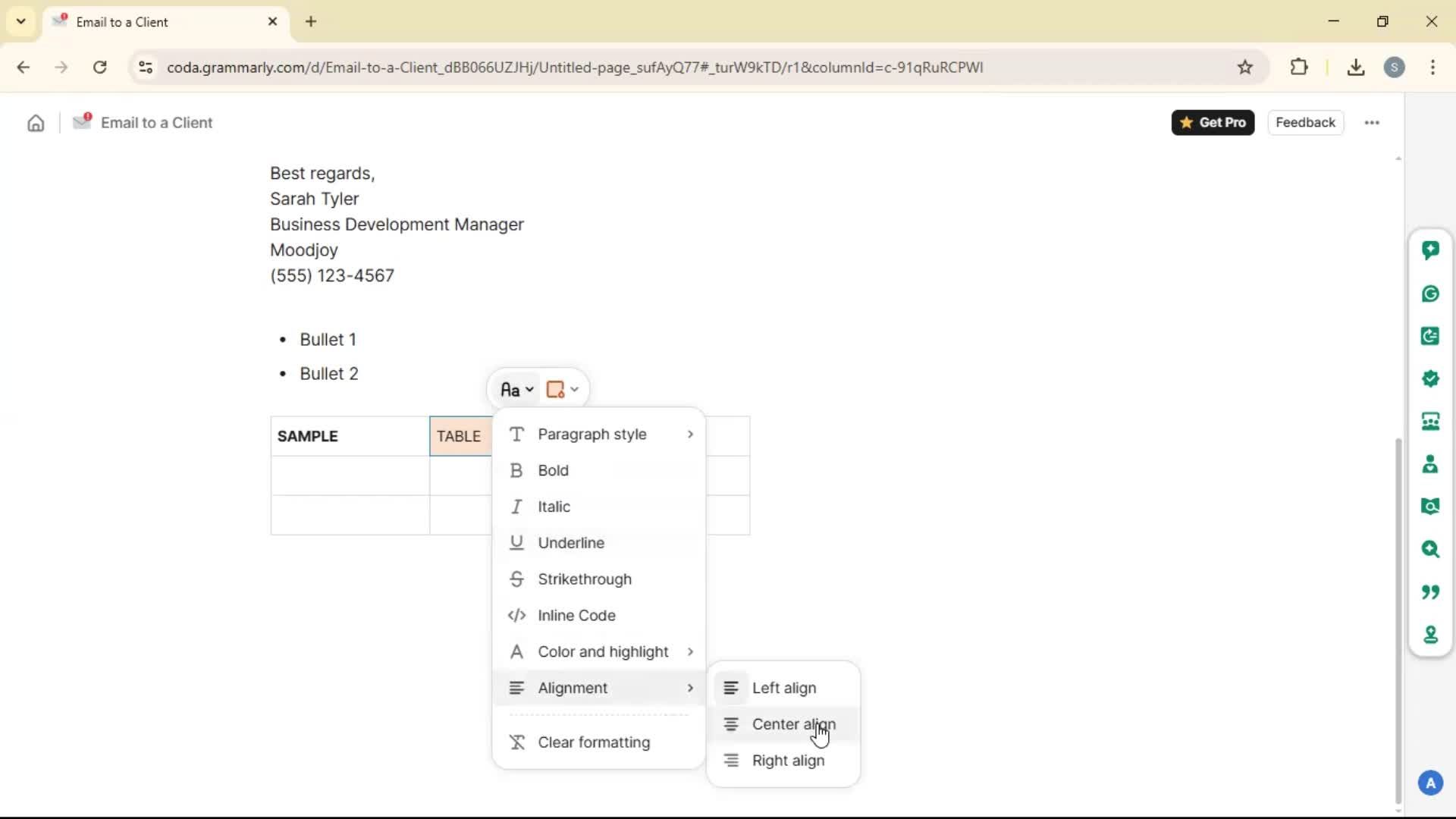The height and width of the screenshot is (819, 1456).
Task: Click the quotation marks citation sidebar icon
Action: coord(1430,591)
